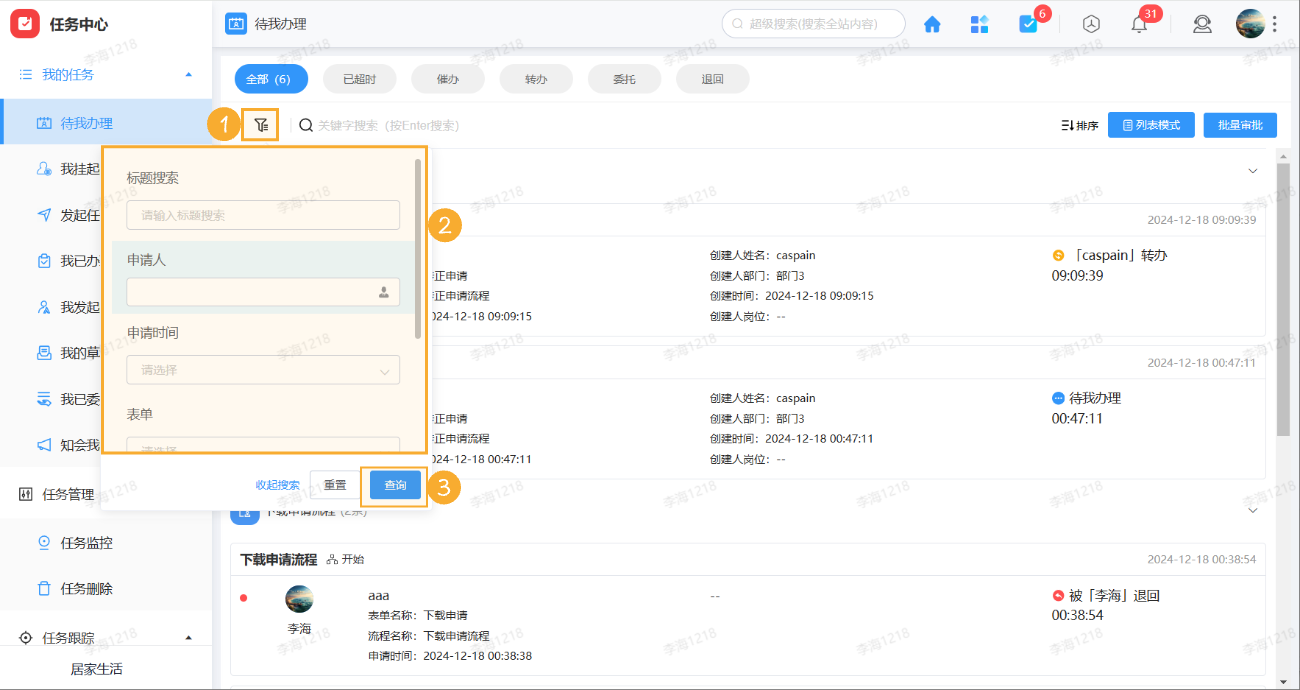Click the 查询 query button
Viewport: 1300px width, 690px height.
[394, 484]
